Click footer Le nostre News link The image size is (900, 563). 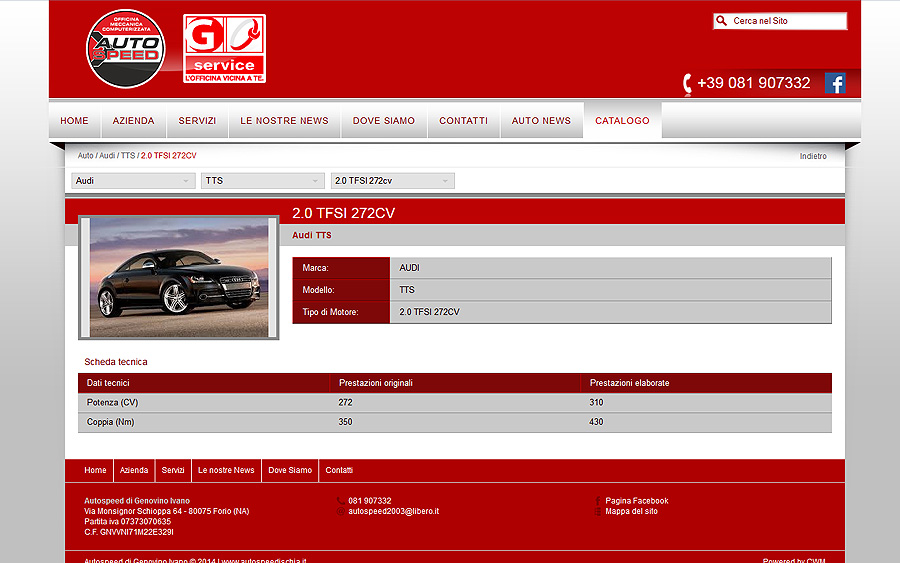[x=226, y=470]
